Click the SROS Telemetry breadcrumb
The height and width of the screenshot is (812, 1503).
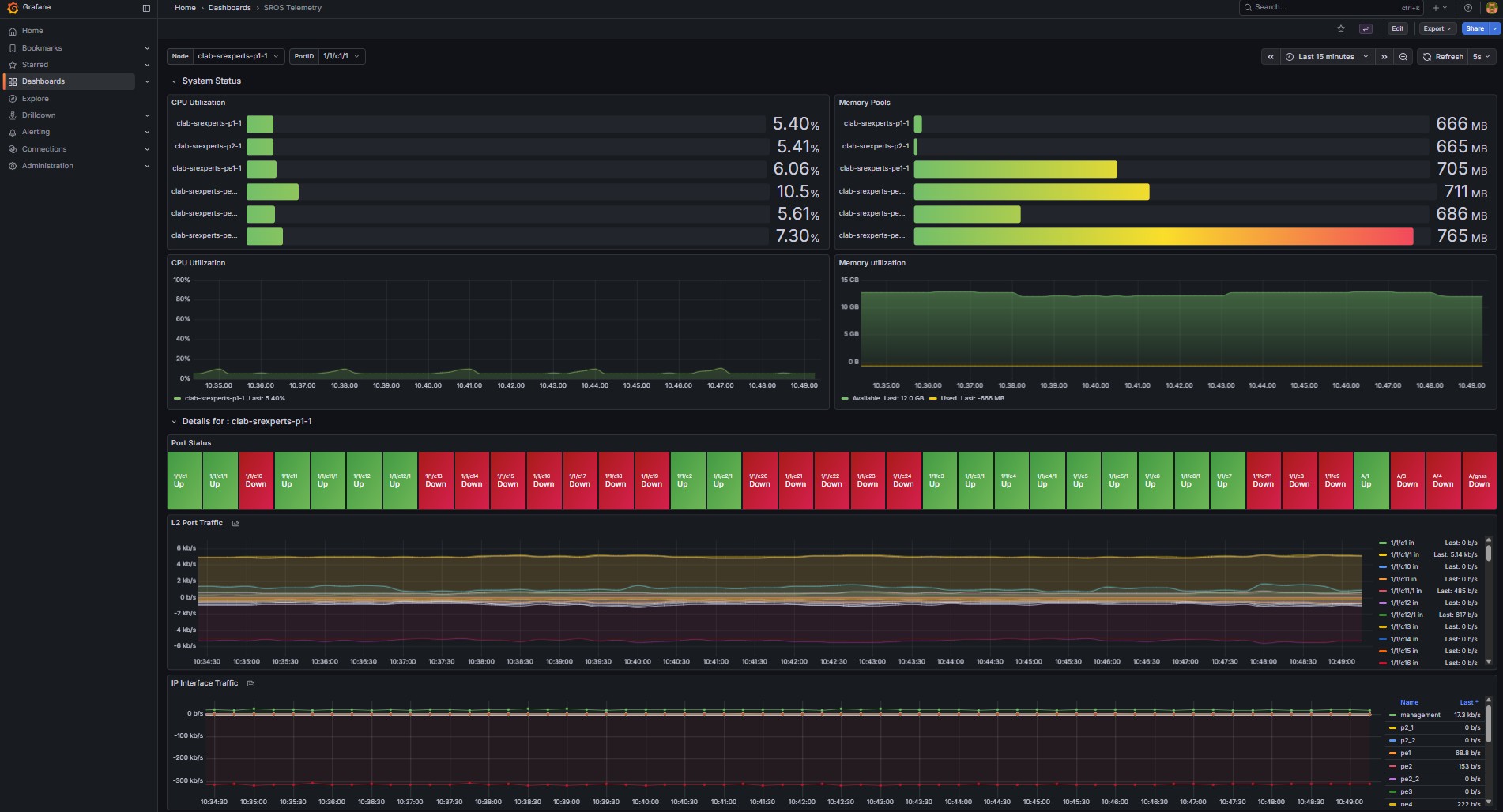[x=292, y=8]
